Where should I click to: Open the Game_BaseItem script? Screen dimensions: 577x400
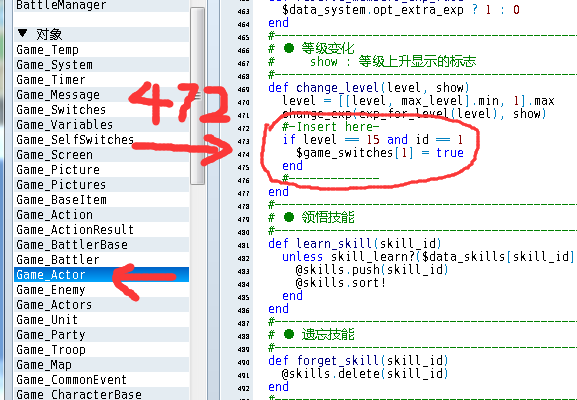click(101, 200)
